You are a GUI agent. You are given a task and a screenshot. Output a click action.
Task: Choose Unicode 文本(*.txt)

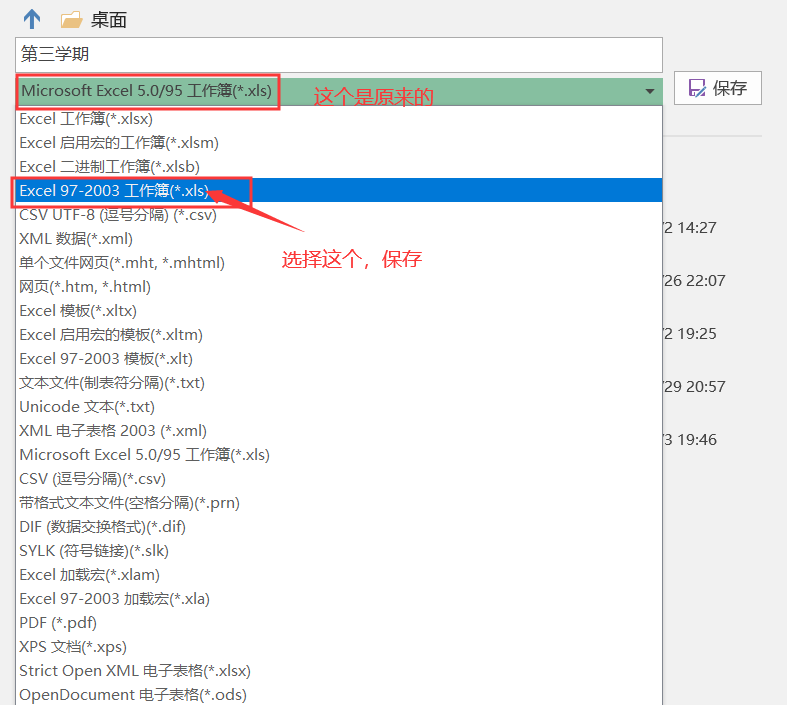tap(339, 407)
